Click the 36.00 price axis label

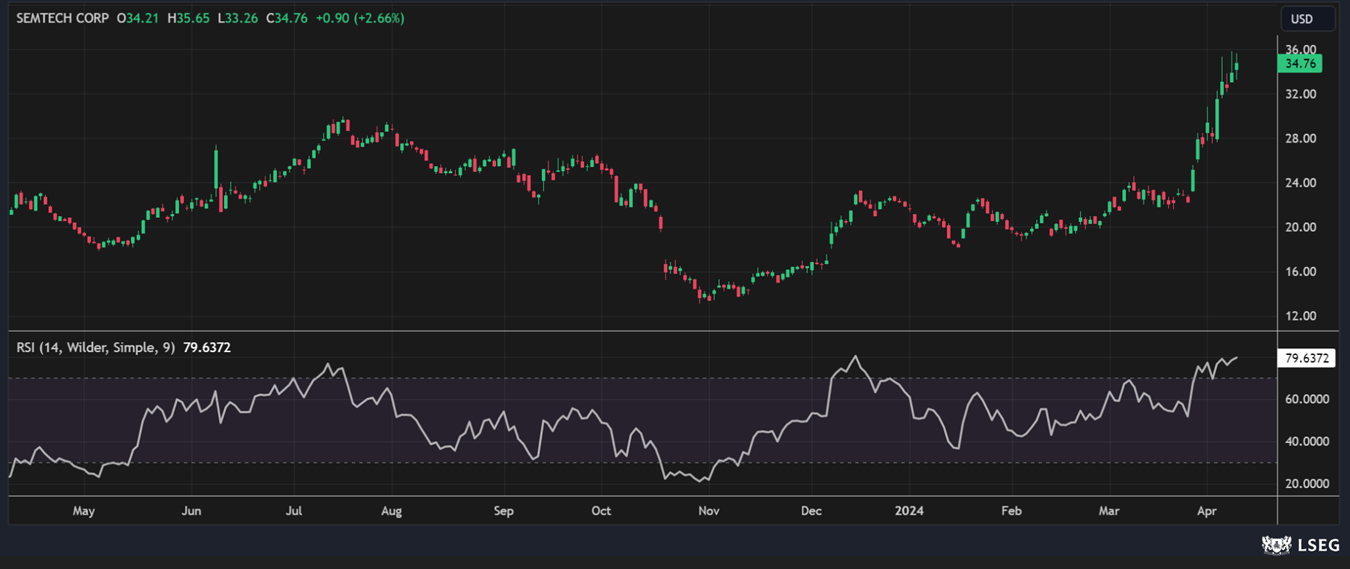pos(1300,50)
